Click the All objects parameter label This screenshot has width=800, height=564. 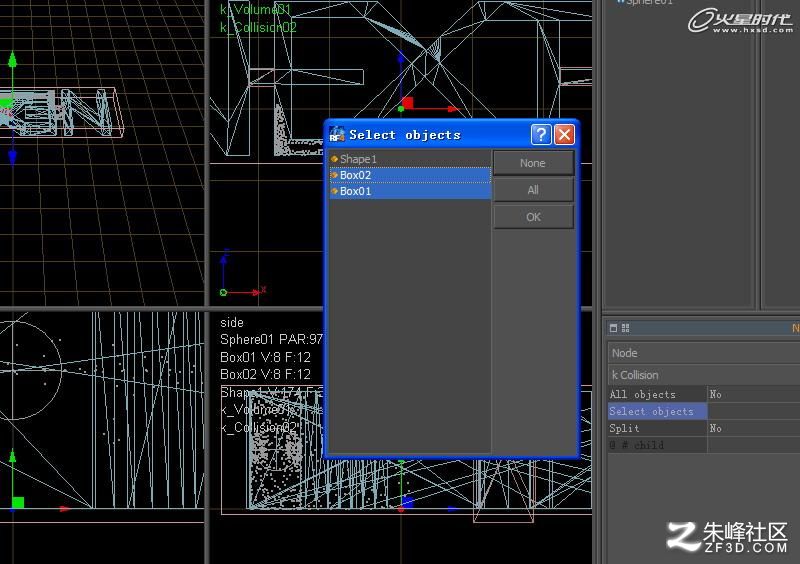(642, 394)
